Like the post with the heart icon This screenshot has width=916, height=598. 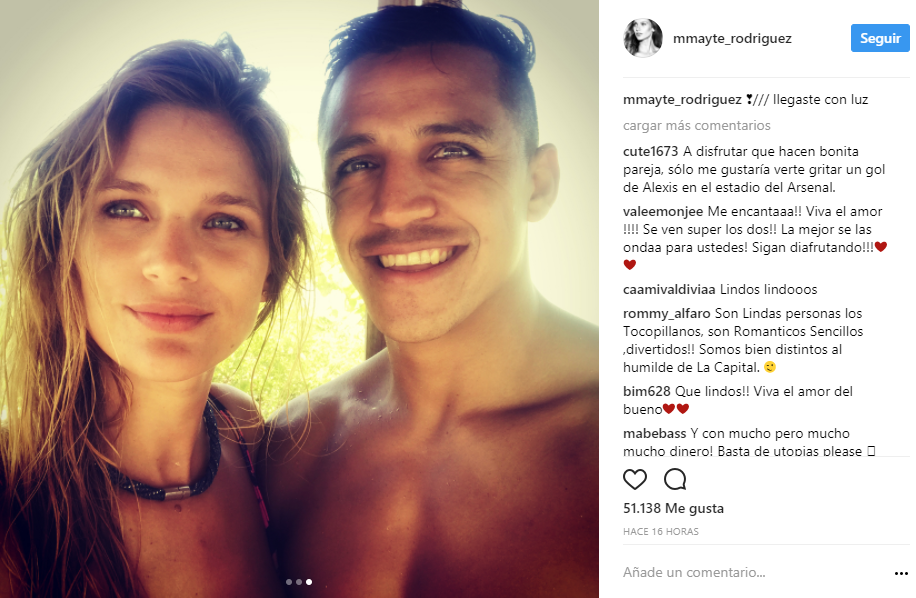[x=634, y=479]
